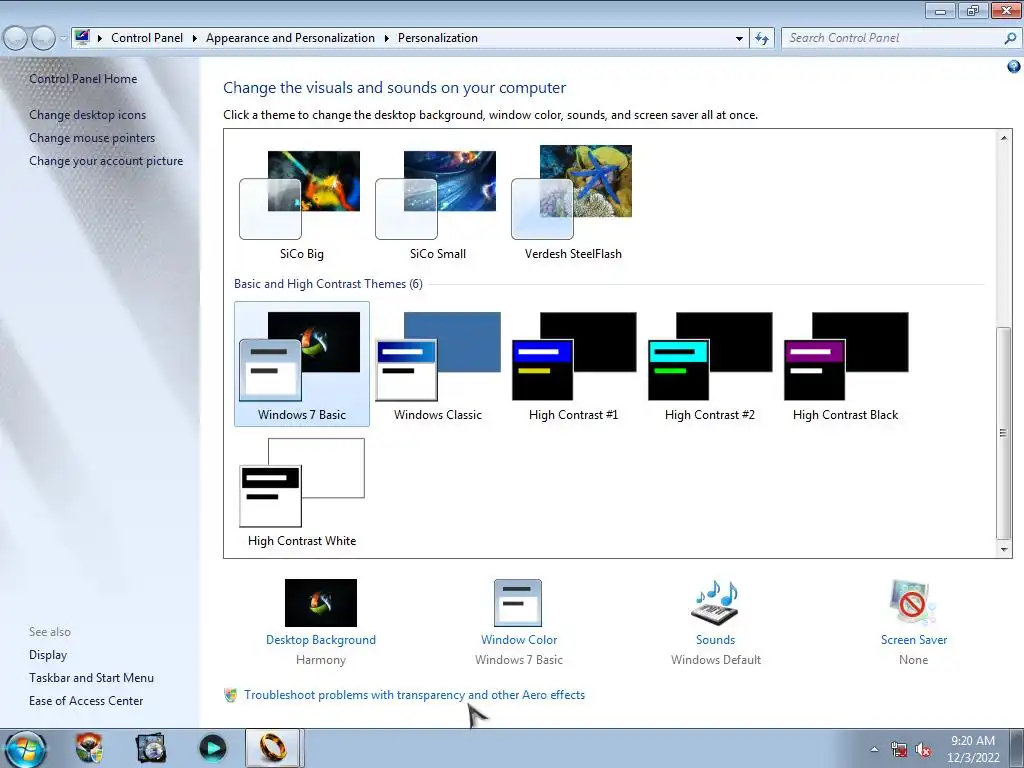Image resolution: width=1024 pixels, height=768 pixels.
Task: Open the address bar history dropdown
Action: tap(739, 39)
